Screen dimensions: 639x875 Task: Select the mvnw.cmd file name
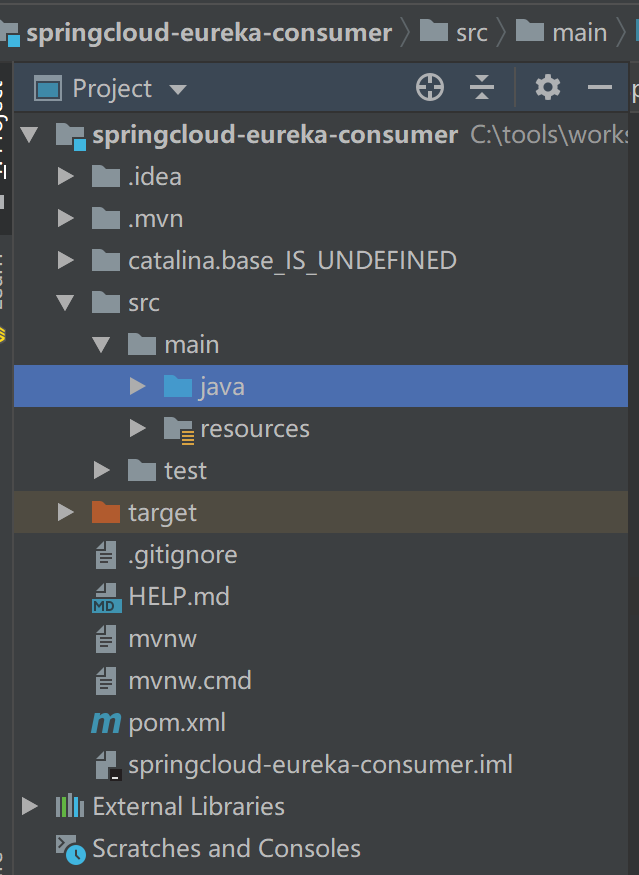190,681
